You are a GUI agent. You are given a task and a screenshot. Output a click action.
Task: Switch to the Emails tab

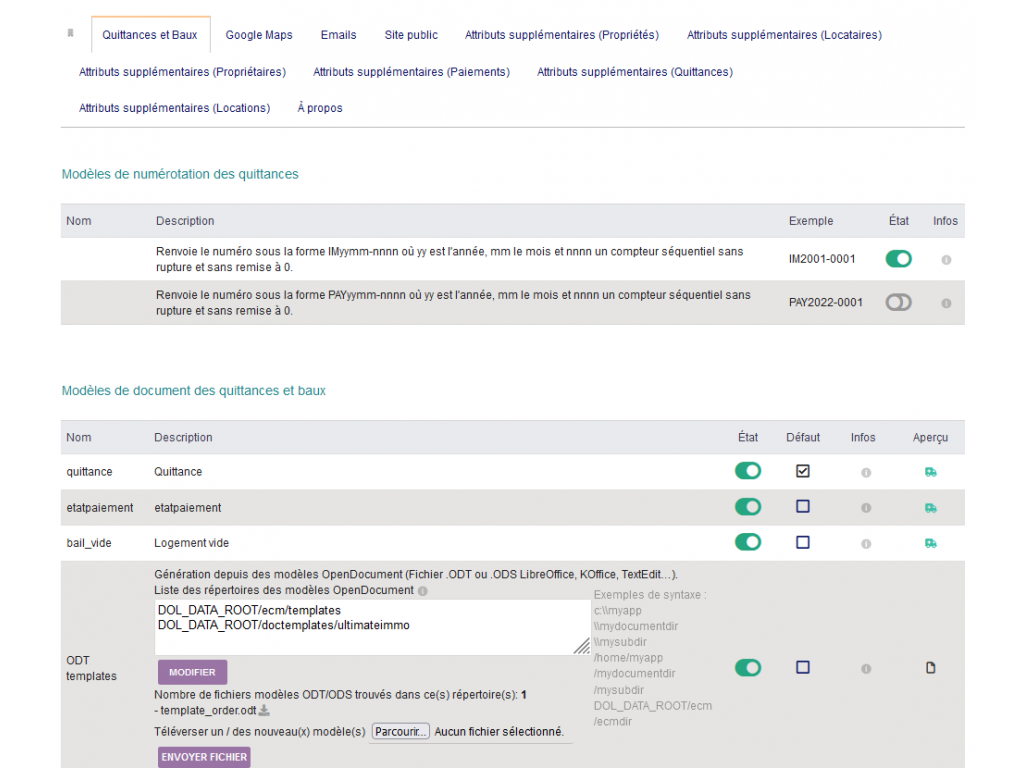pyautogui.click(x=338, y=35)
